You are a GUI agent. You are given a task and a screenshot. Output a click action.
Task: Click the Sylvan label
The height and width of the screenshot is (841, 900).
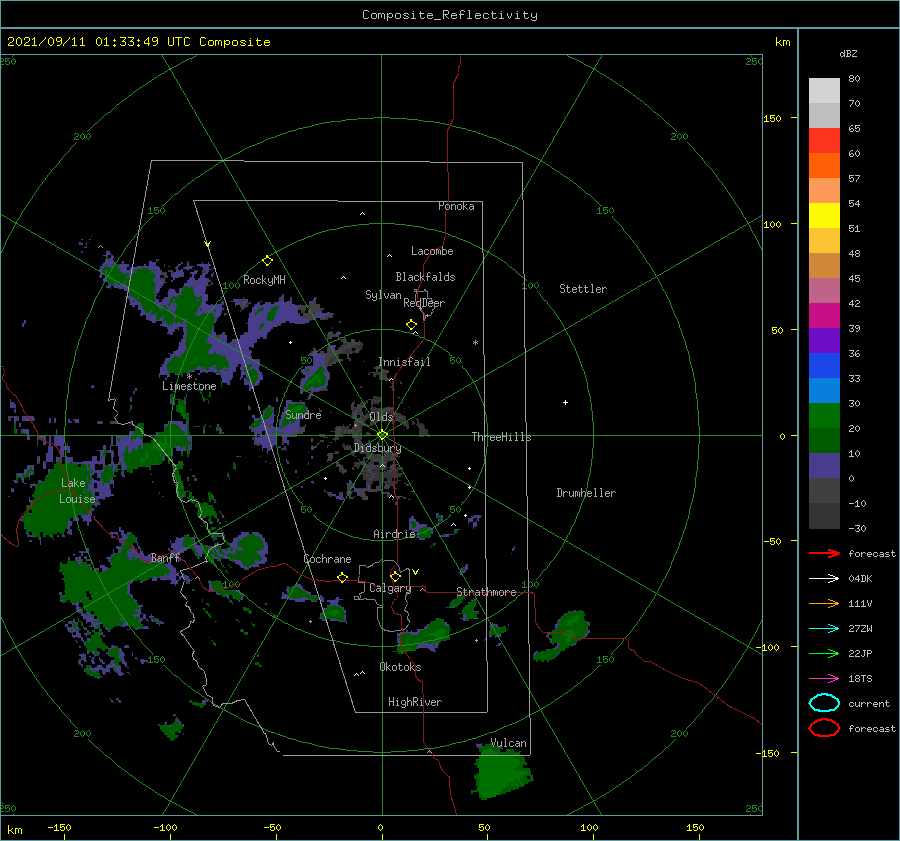click(383, 295)
